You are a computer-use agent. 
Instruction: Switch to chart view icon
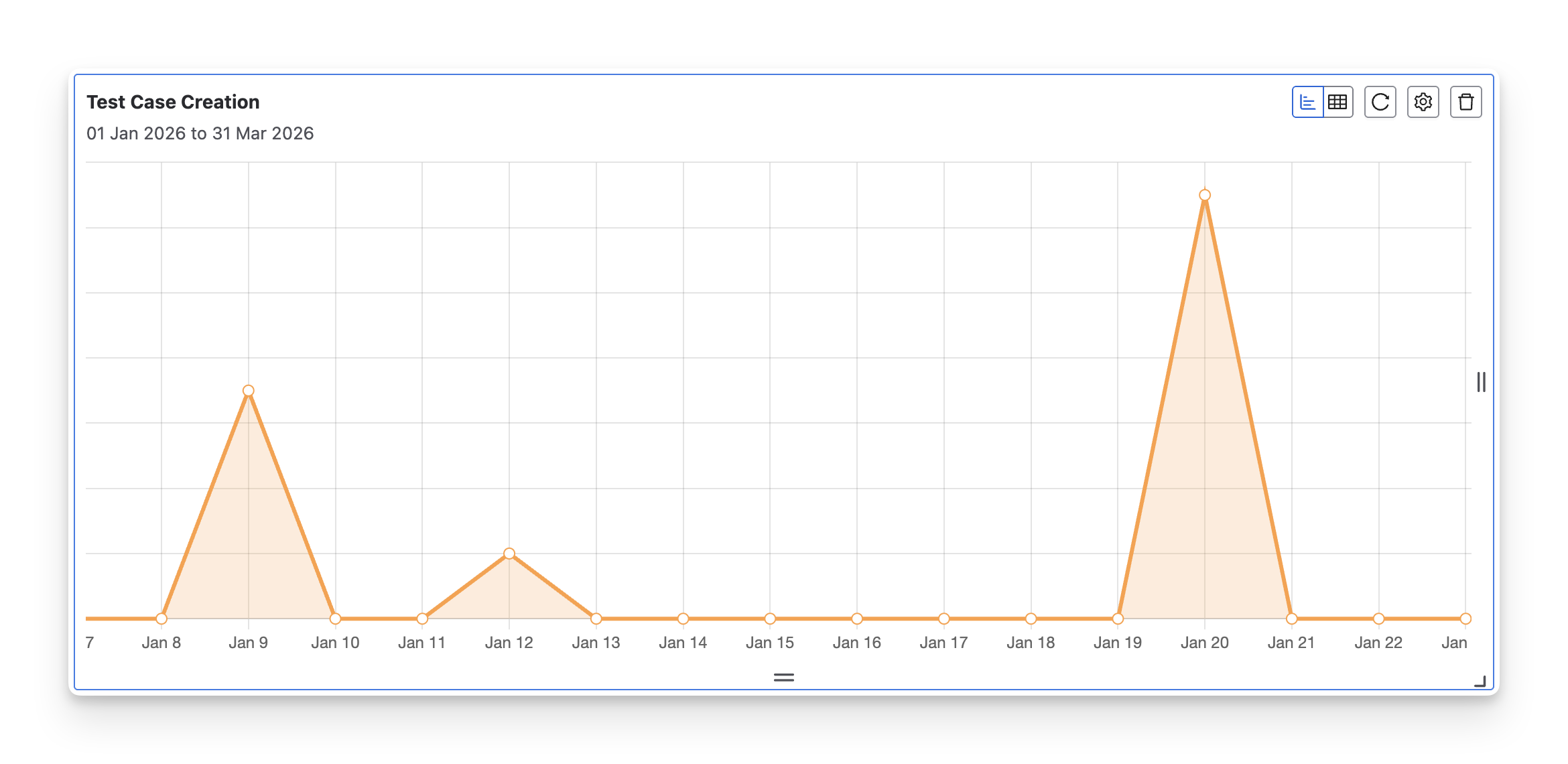click(x=1307, y=102)
